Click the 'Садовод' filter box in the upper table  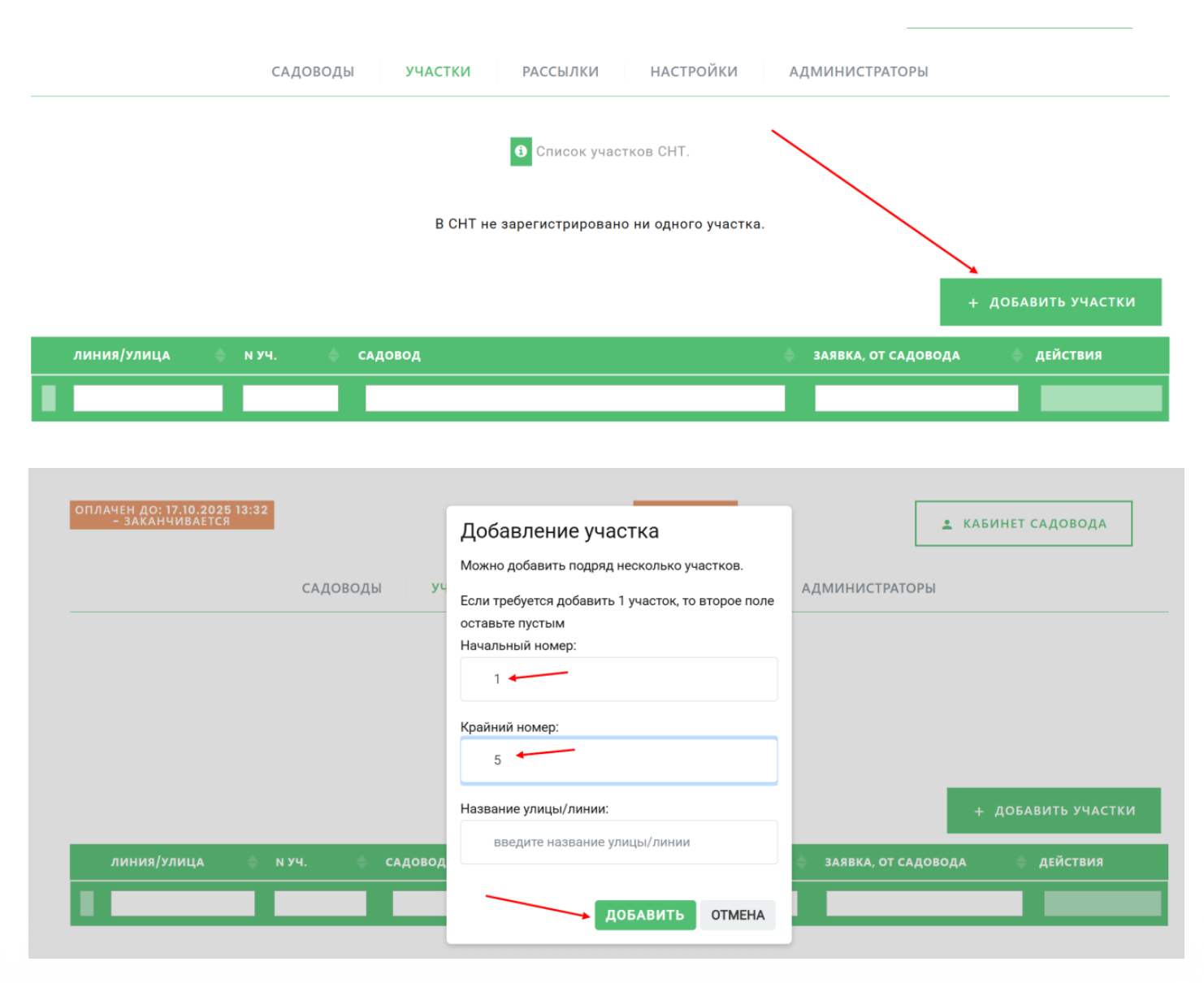(x=574, y=398)
